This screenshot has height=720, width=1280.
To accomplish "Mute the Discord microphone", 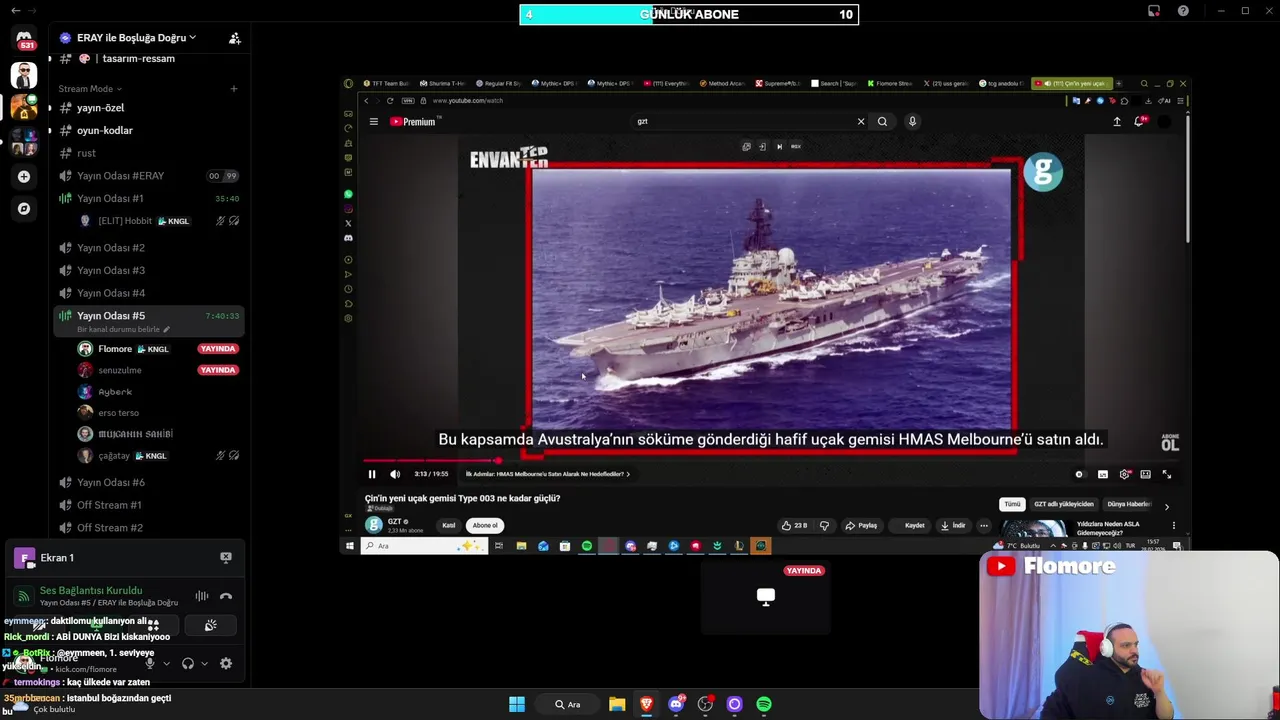I will click(x=150, y=663).
